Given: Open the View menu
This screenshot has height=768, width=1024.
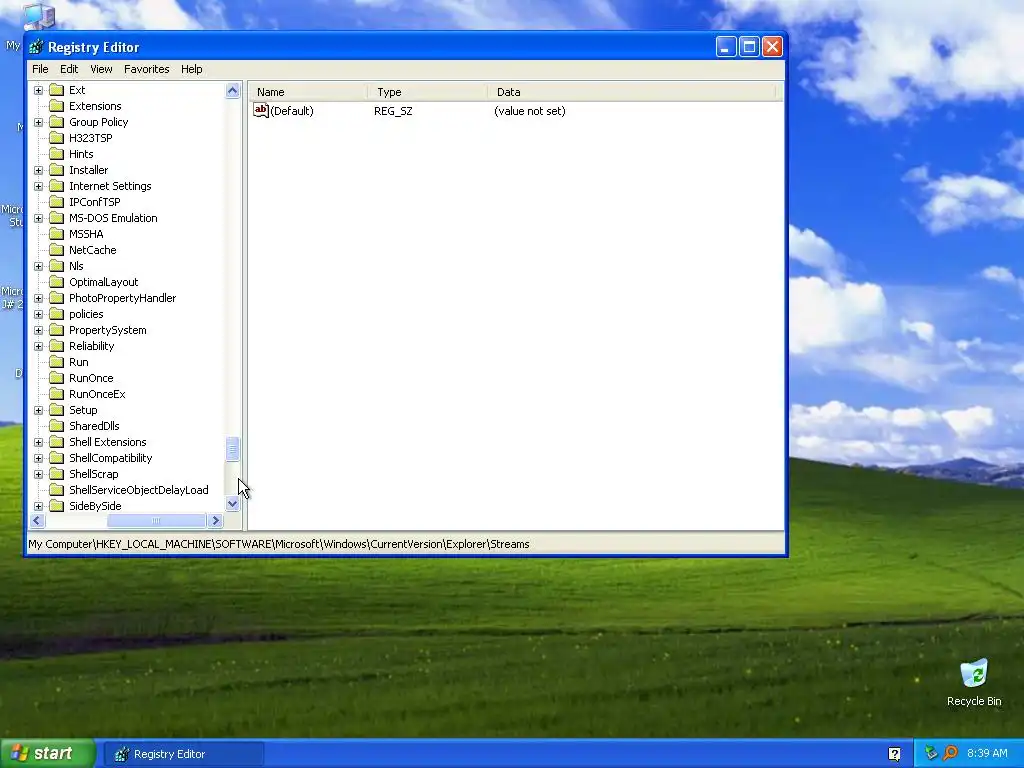Looking at the screenshot, I should click(x=101, y=69).
